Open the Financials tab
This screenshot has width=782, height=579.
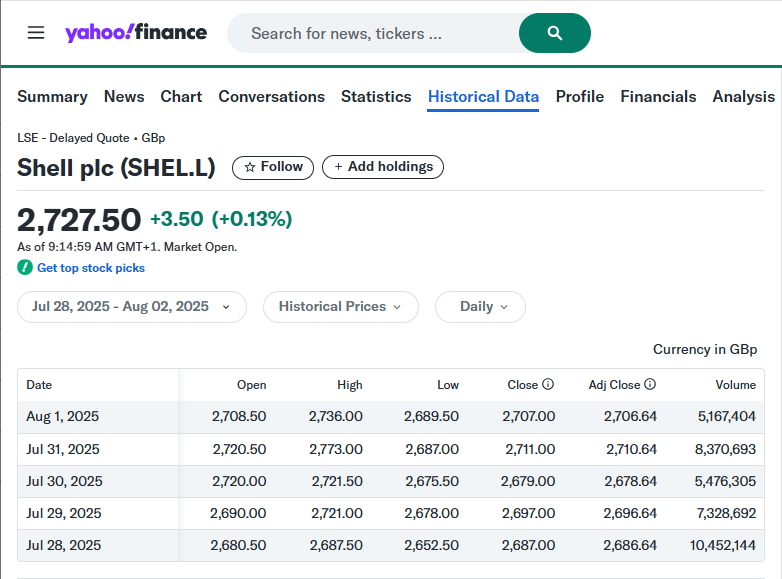coord(658,96)
